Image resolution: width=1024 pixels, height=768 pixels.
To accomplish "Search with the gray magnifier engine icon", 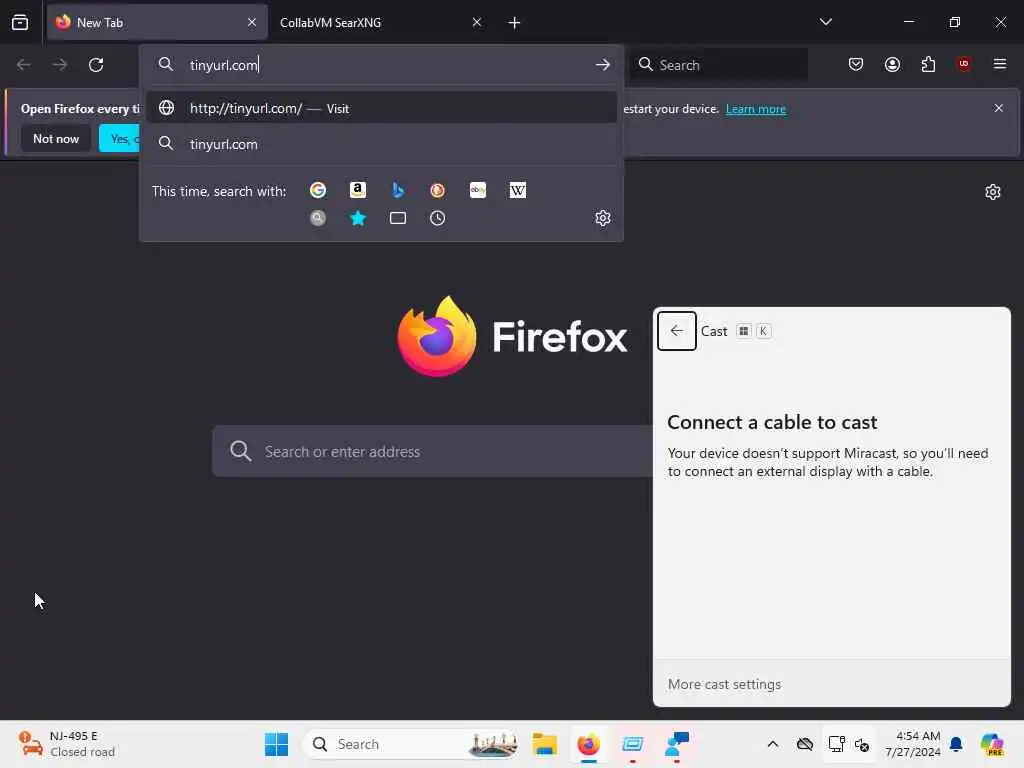I will [x=317, y=218].
